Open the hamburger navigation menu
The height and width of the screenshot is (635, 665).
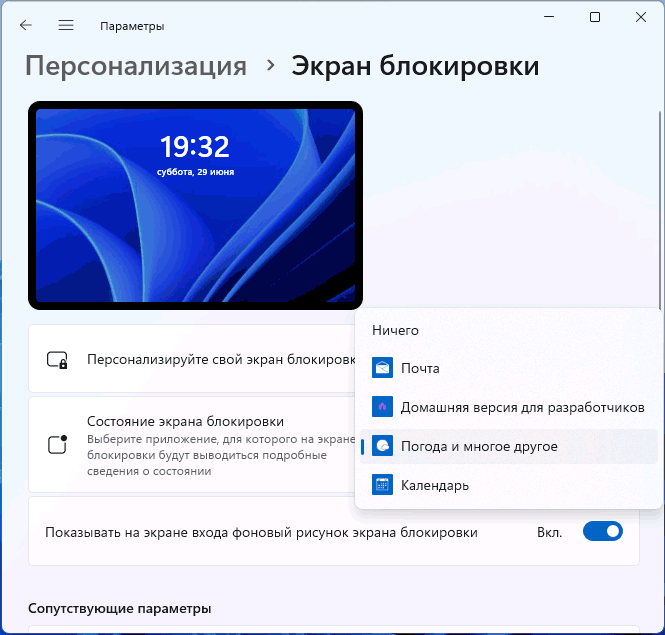66,25
